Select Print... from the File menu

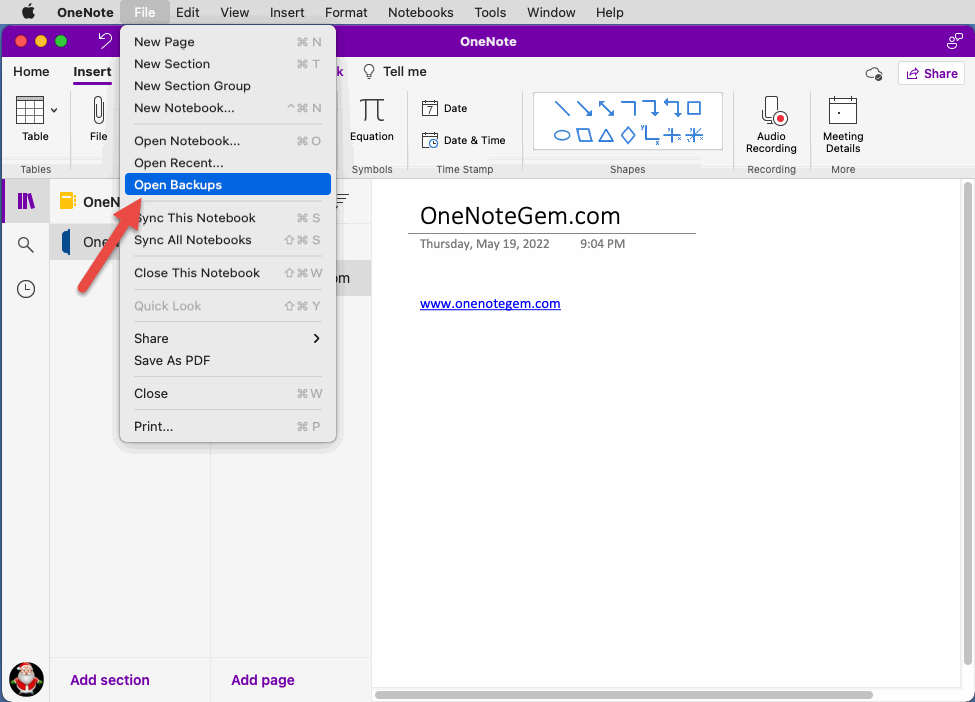click(x=228, y=427)
